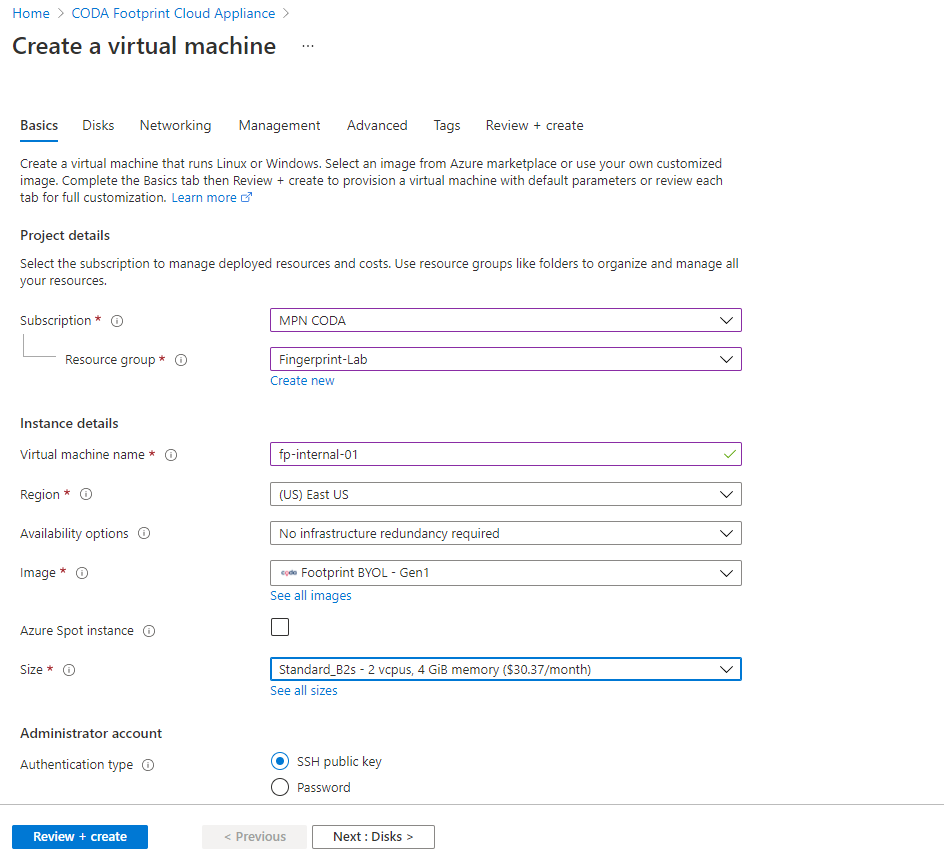Switch to the Disks tab
This screenshot has height=862, width=944.
[98, 125]
